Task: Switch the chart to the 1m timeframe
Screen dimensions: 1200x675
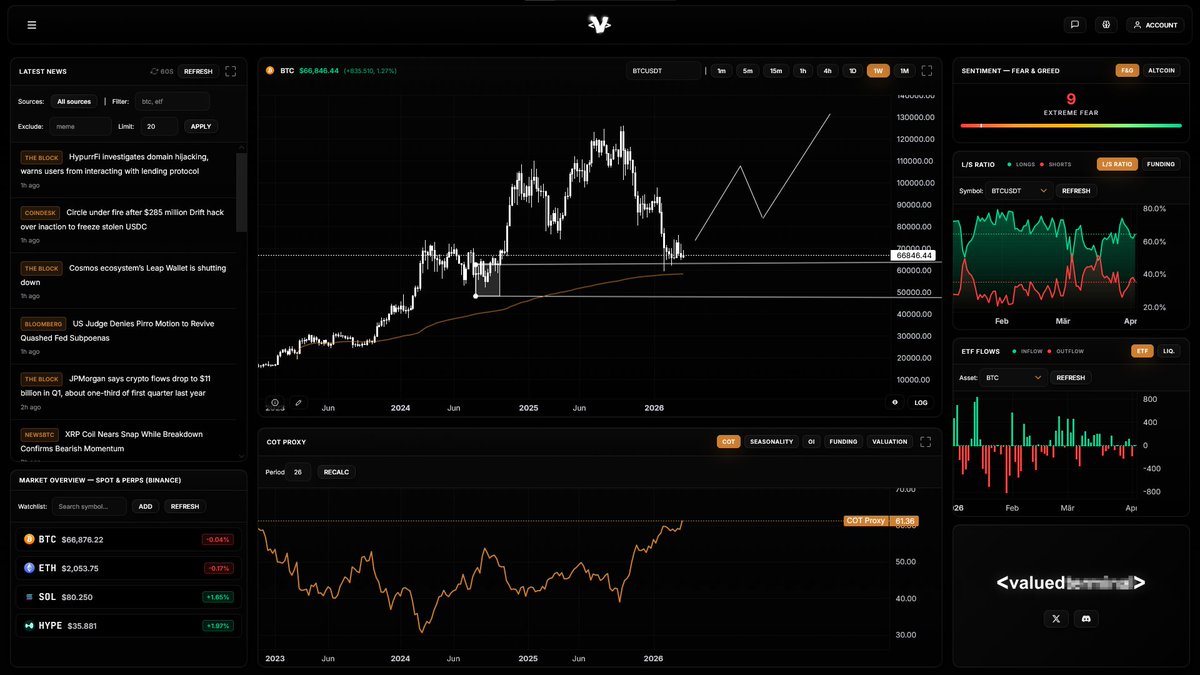Action: (721, 71)
